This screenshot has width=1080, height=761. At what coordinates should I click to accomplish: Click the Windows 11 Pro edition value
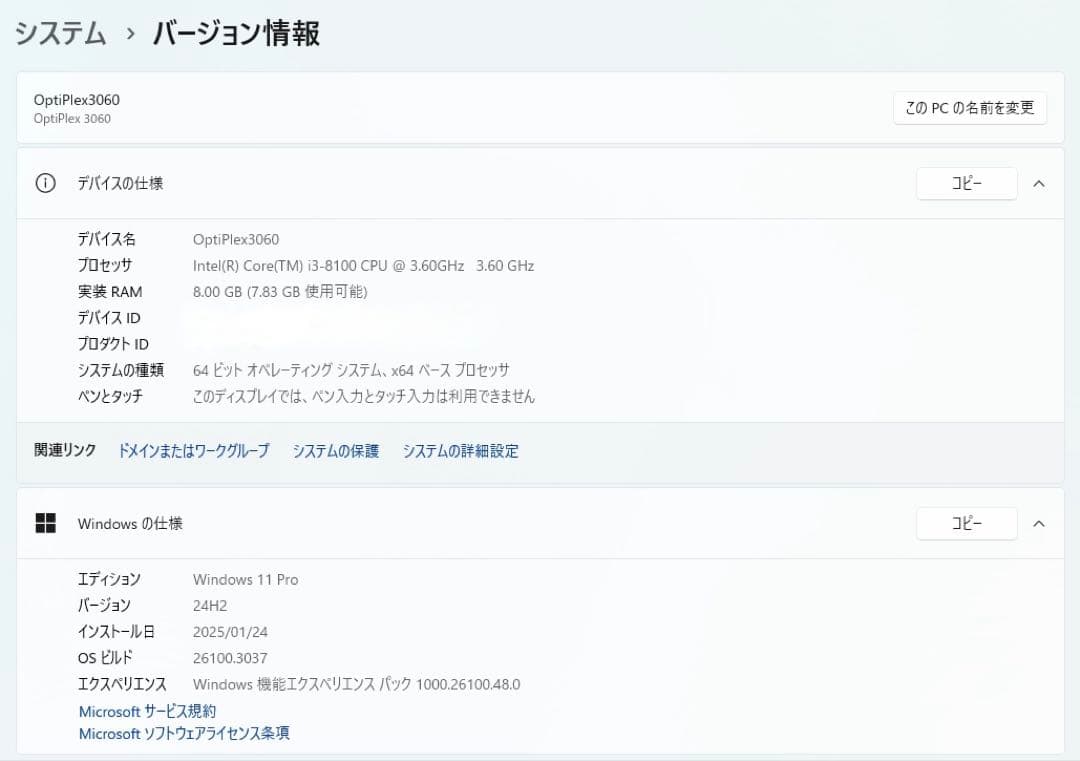[245, 579]
